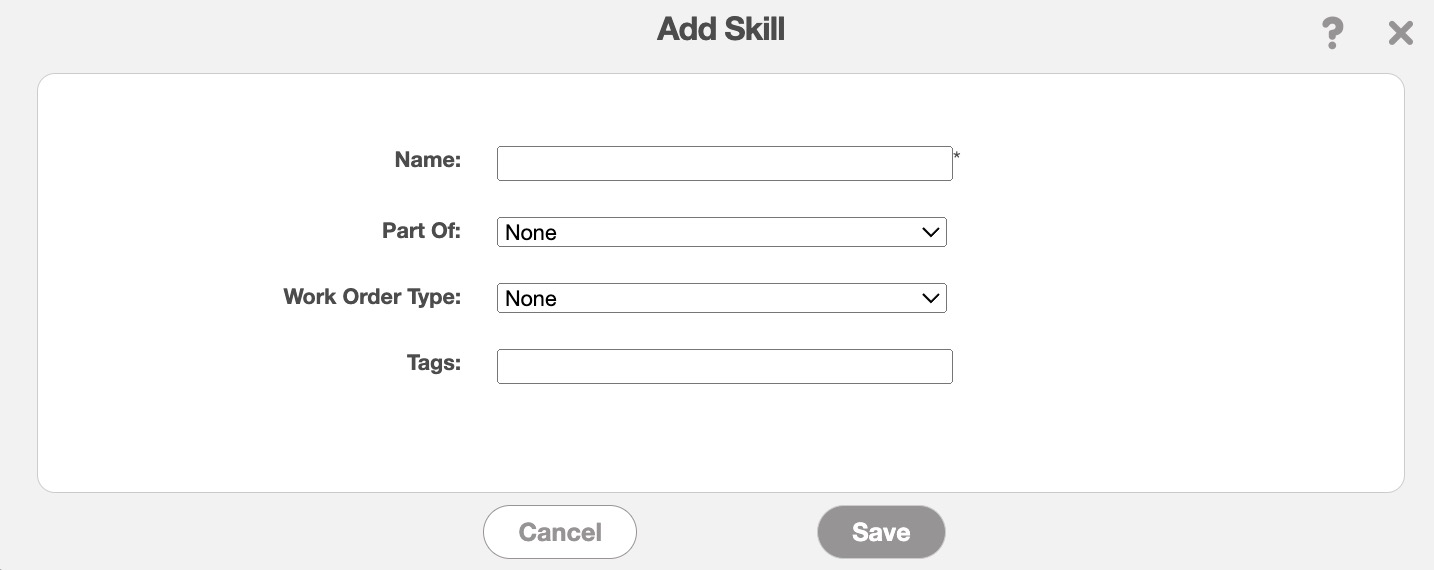
Task: Save the new skill
Action: coord(880,532)
